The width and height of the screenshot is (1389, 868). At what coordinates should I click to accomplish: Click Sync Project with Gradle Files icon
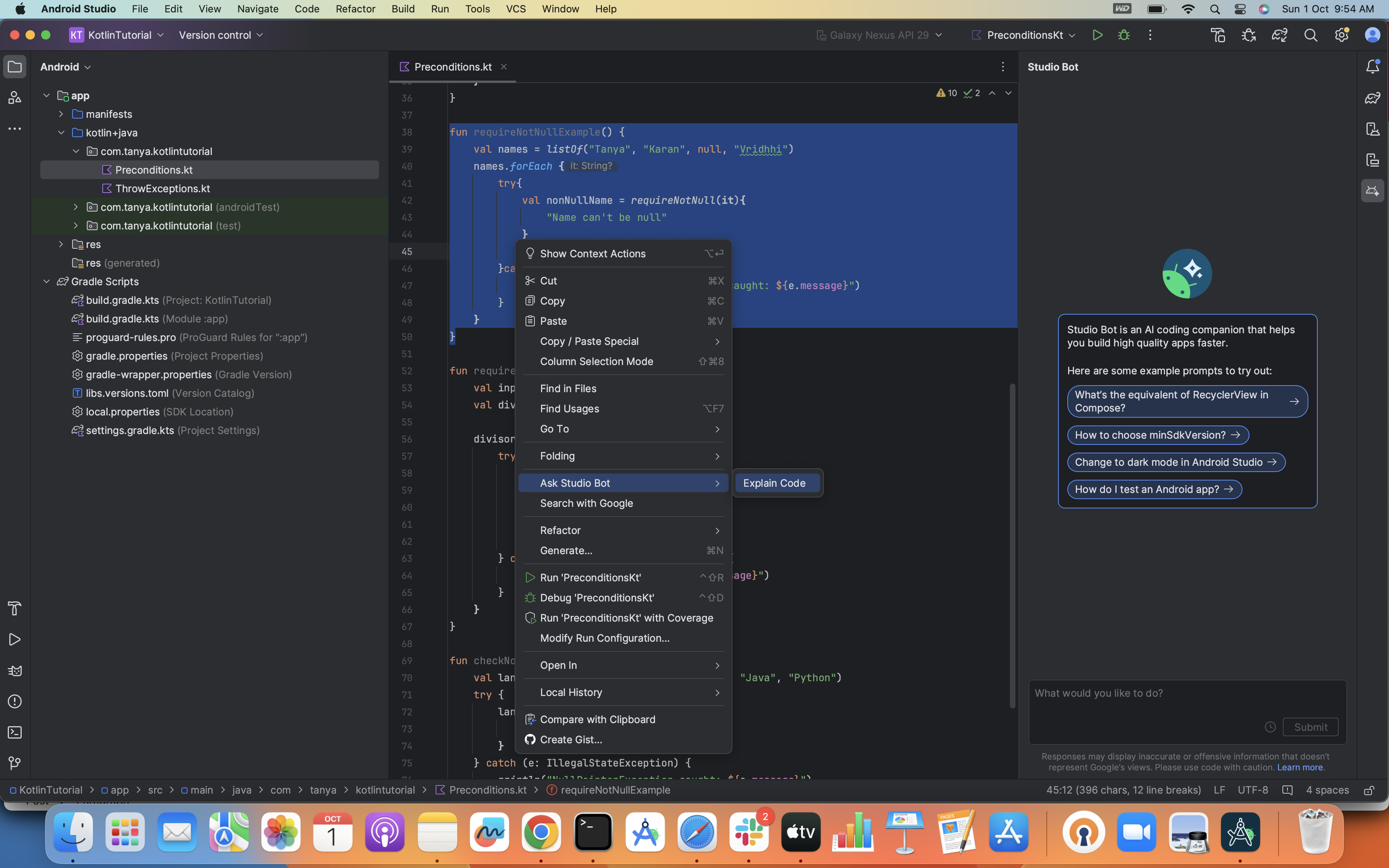tap(1279, 35)
